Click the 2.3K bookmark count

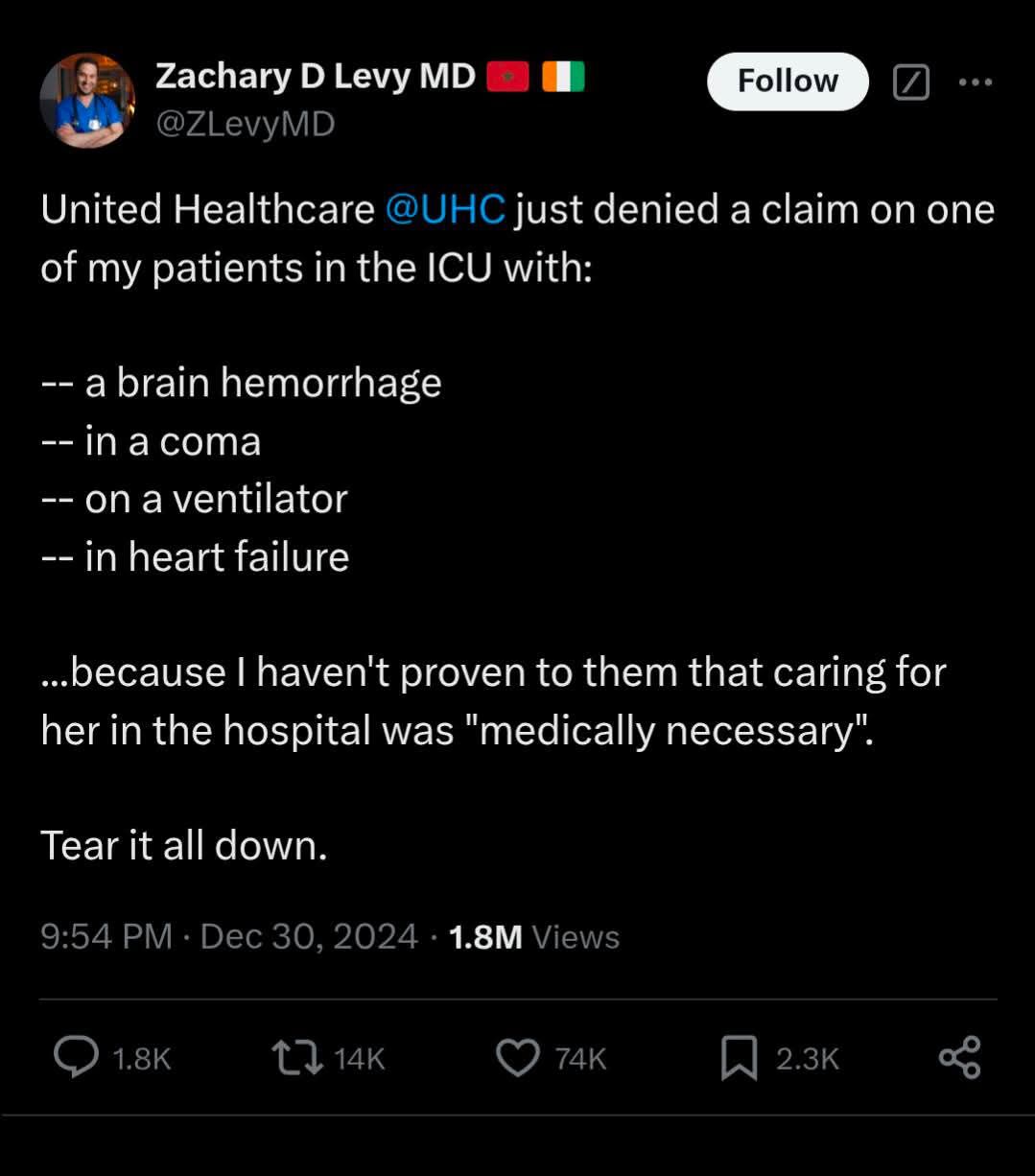808,1059
